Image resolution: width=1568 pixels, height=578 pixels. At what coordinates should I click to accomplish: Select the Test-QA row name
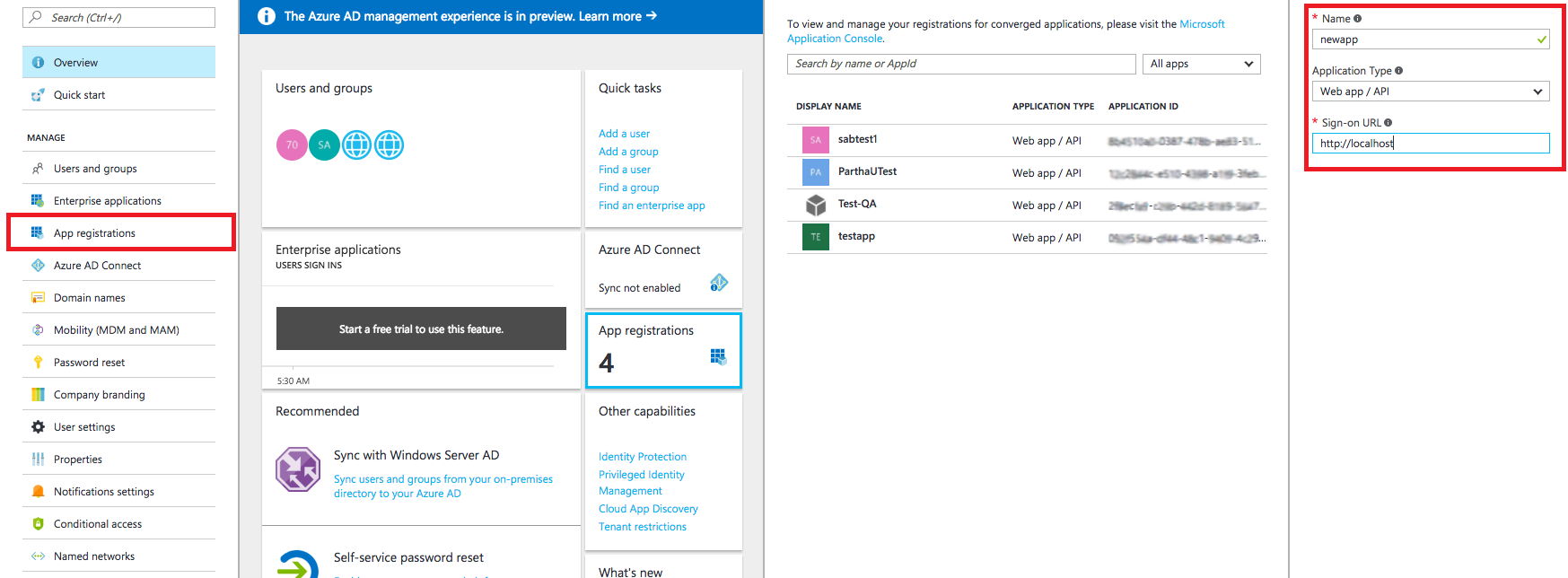click(x=857, y=204)
